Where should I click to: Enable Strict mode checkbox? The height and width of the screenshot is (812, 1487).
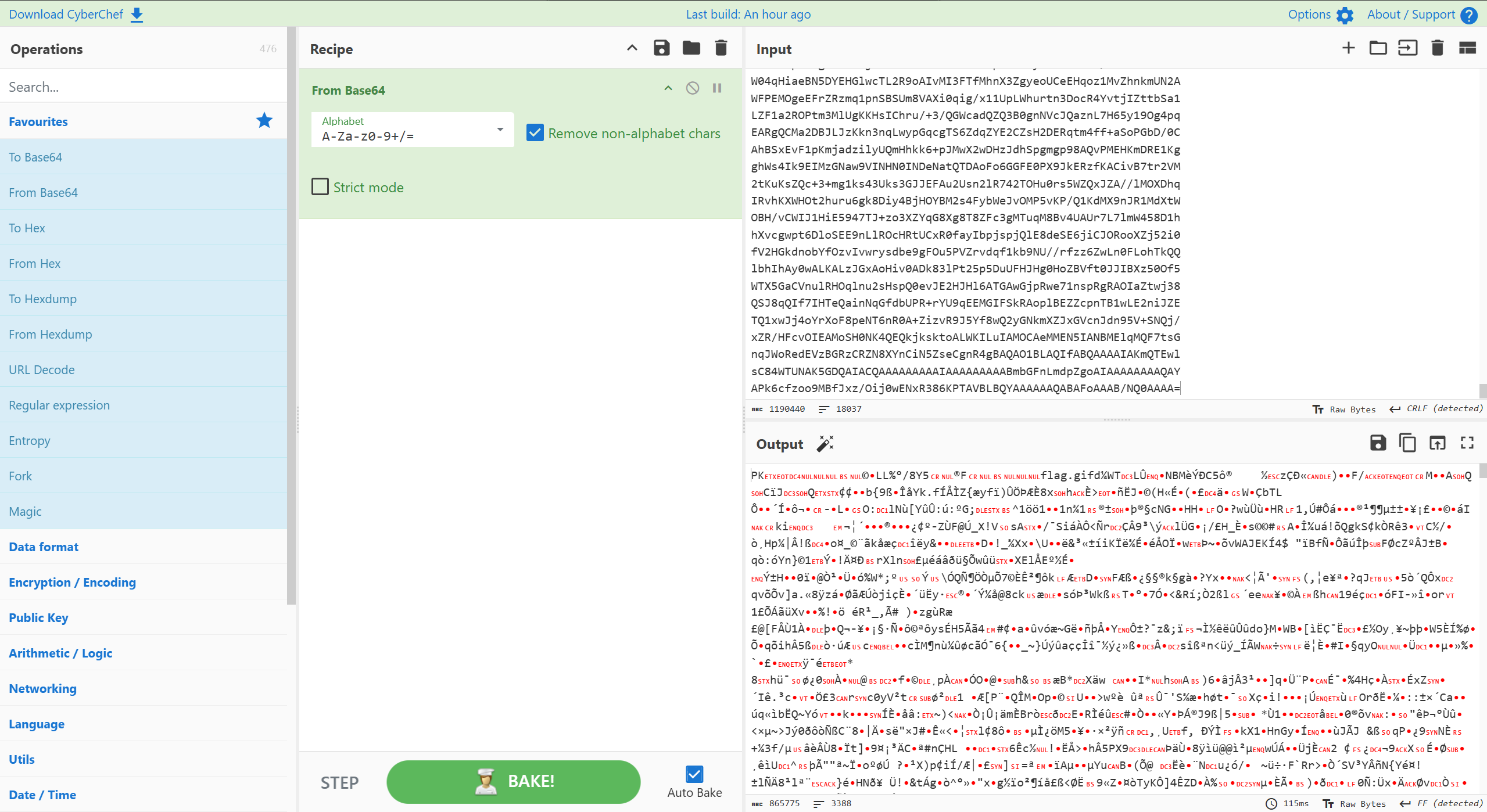tap(320, 187)
